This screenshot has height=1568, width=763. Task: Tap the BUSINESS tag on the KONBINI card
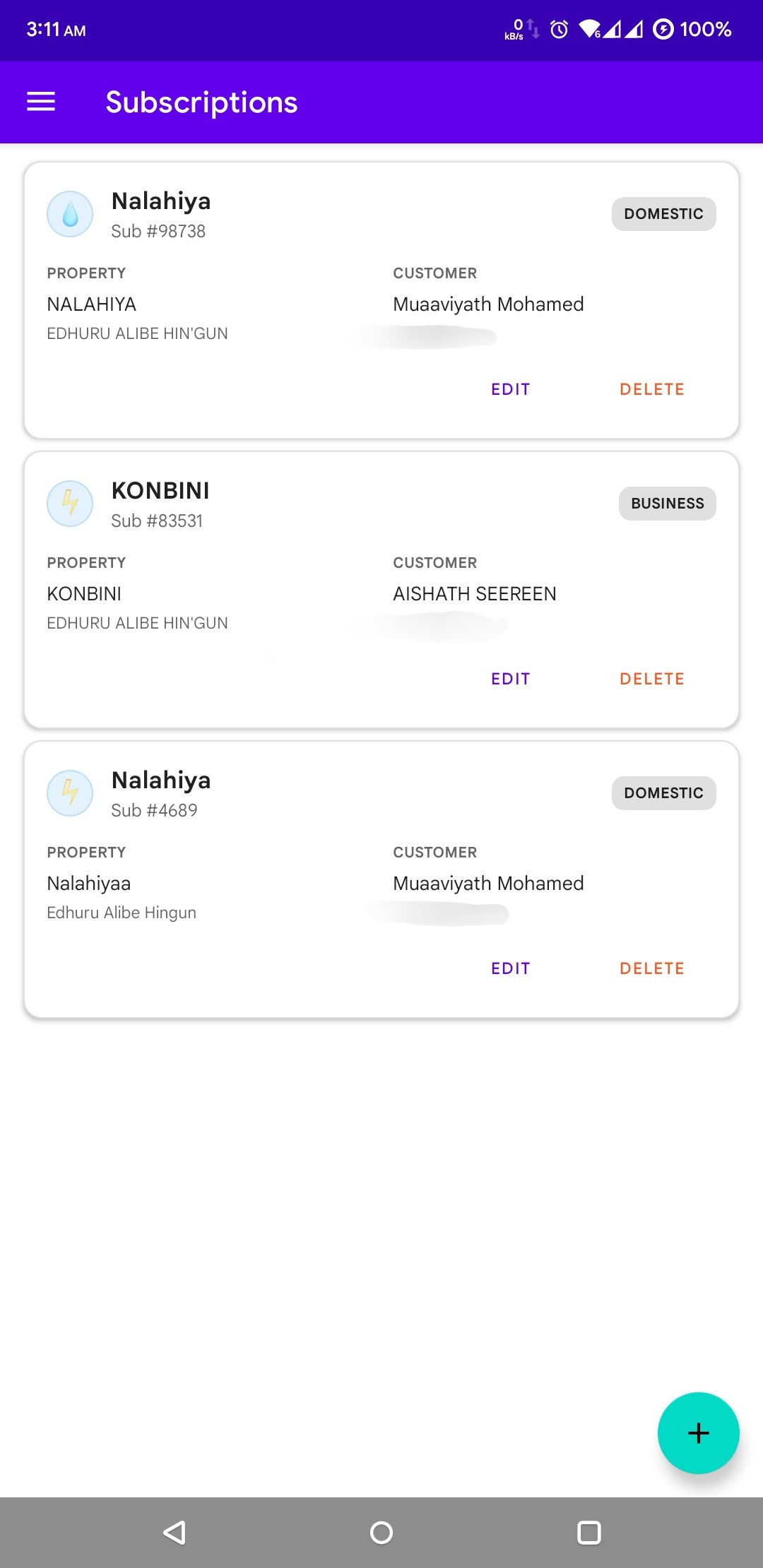point(667,504)
